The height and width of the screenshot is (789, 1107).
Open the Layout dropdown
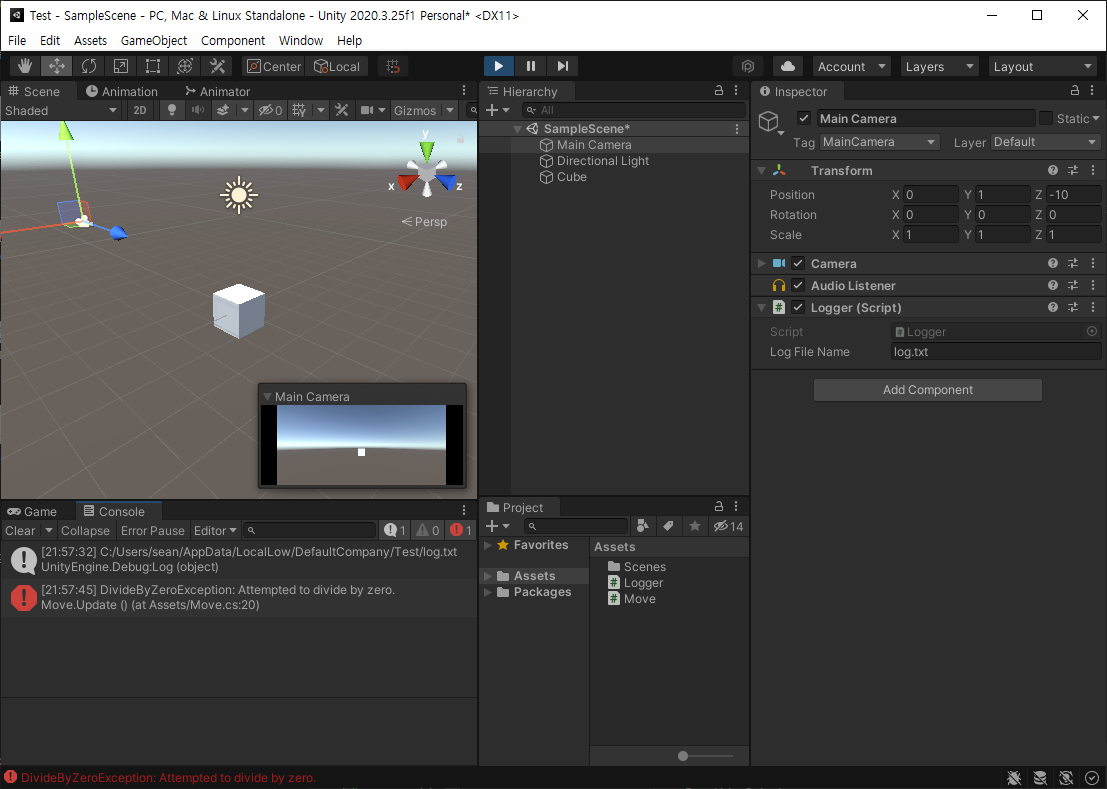click(x=1042, y=66)
